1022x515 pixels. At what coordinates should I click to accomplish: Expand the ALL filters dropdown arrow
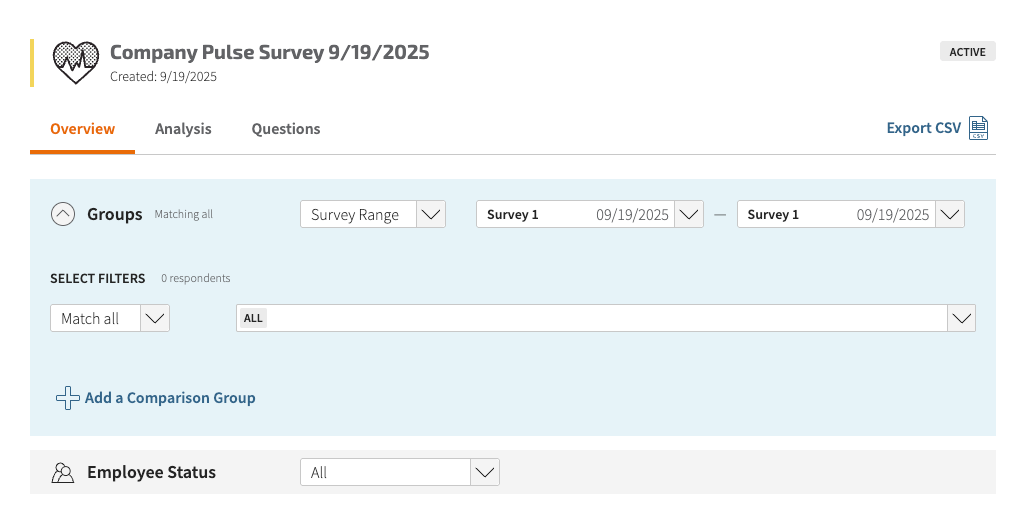[x=961, y=318]
